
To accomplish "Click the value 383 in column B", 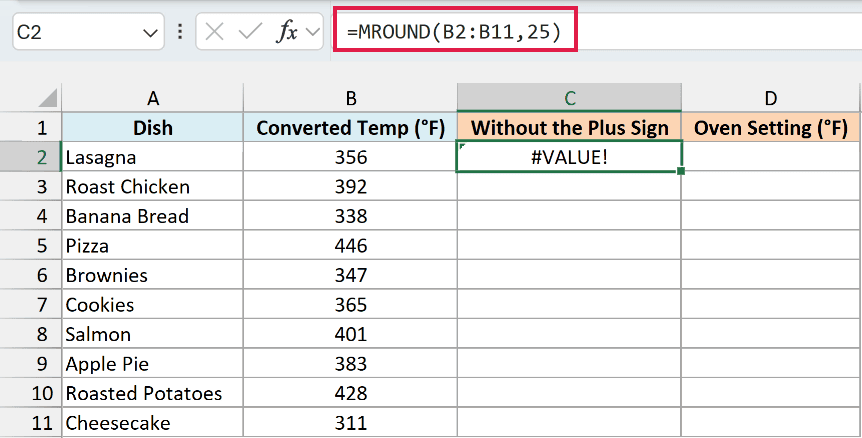I will click(350, 364).
